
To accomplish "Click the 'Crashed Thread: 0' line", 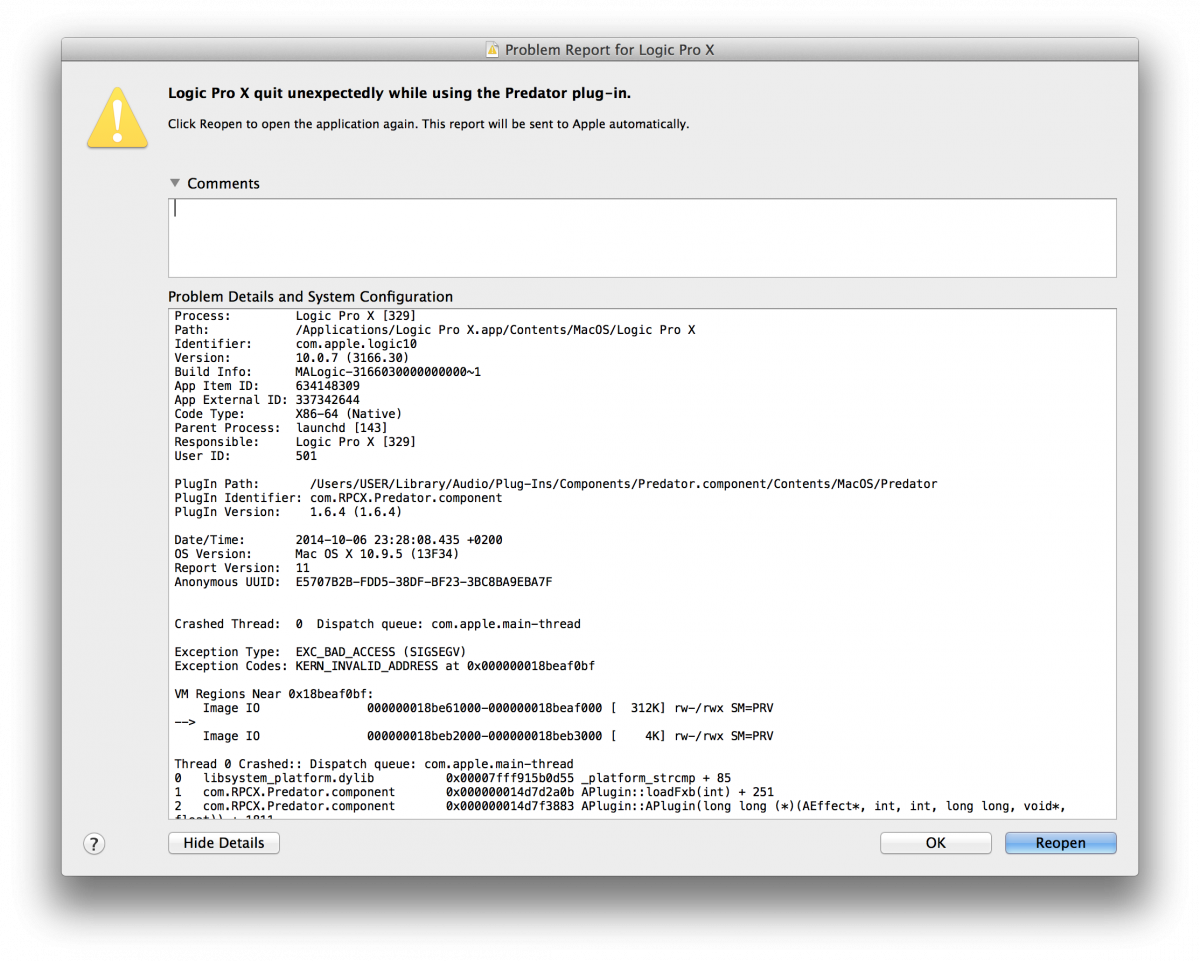I will click(x=377, y=624).
